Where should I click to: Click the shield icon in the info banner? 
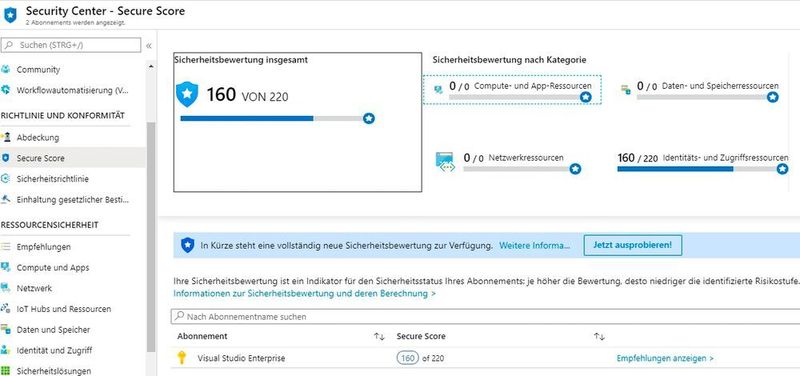click(x=188, y=245)
